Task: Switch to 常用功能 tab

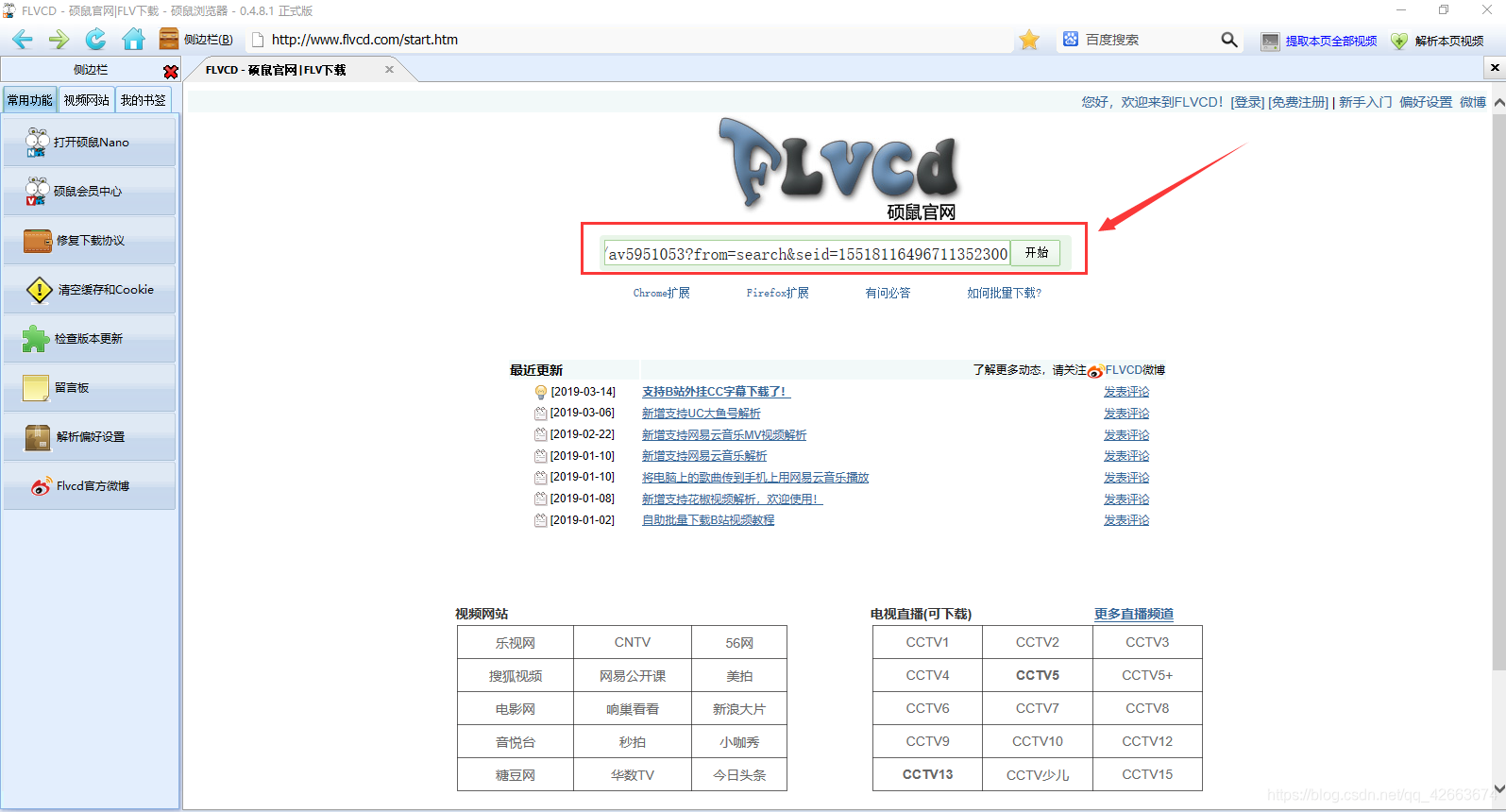Action: pos(30,100)
